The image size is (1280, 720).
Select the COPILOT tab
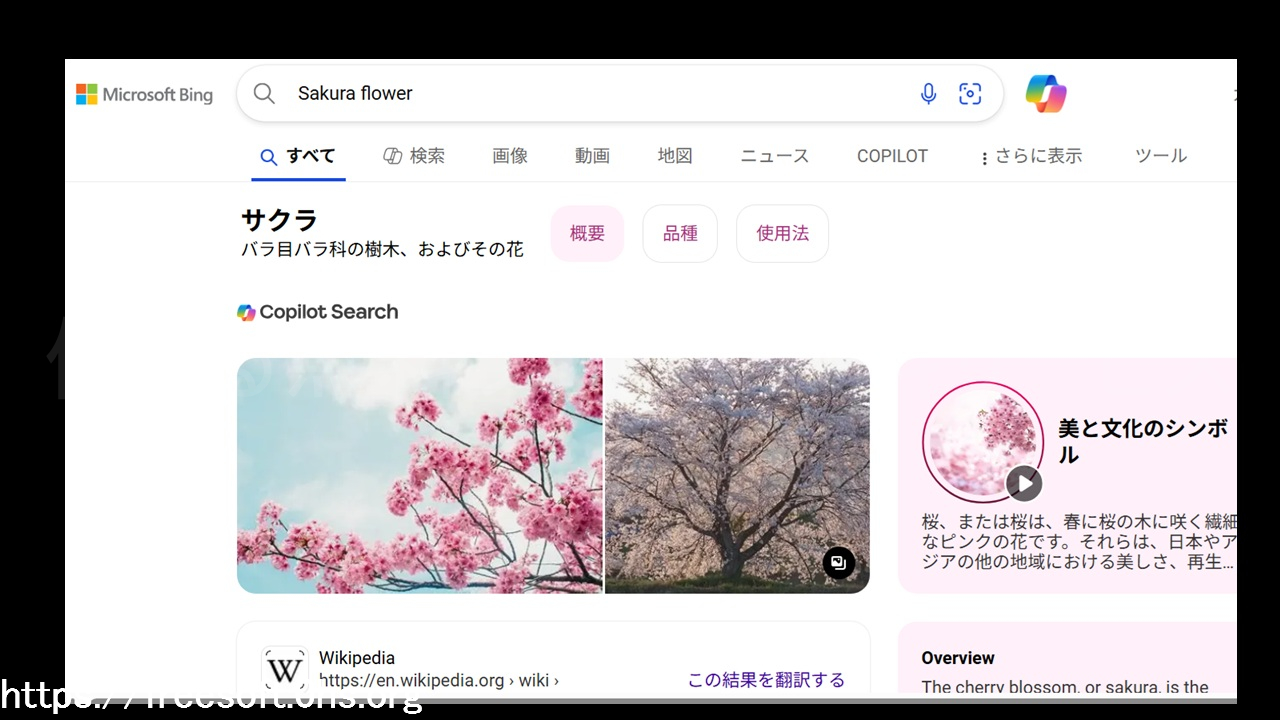click(x=892, y=156)
